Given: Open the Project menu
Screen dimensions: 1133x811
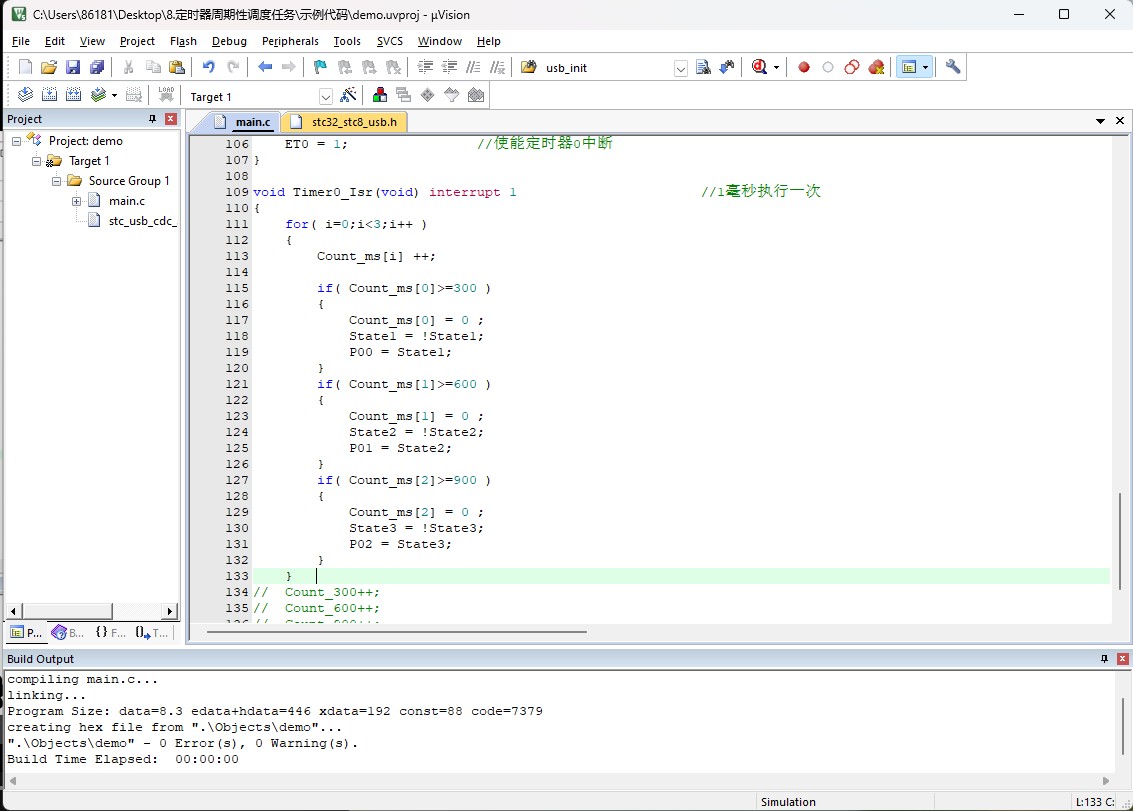Looking at the screenshot, I should point(137,41).
